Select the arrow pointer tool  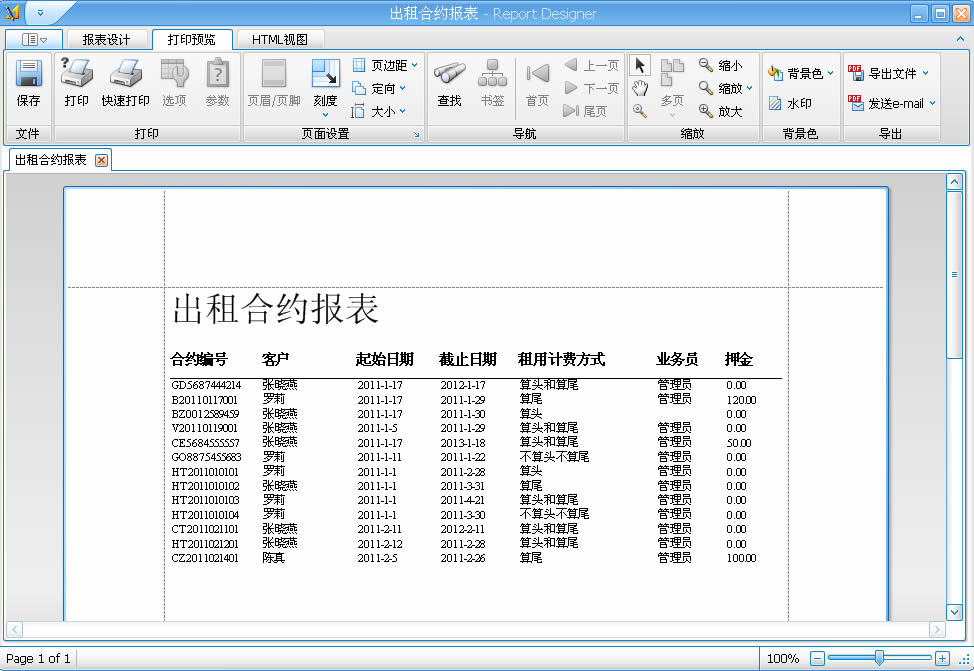click(640, 65)
